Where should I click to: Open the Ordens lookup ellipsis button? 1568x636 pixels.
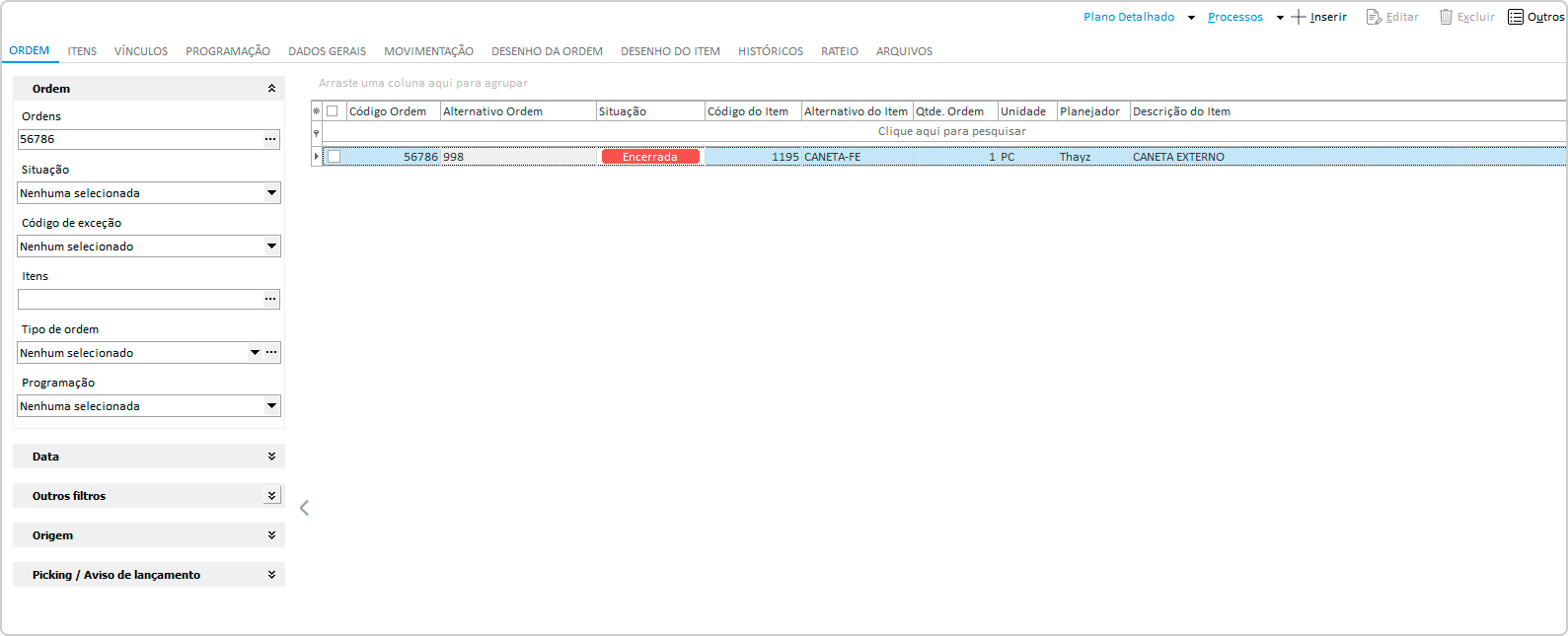pos(270,140)
